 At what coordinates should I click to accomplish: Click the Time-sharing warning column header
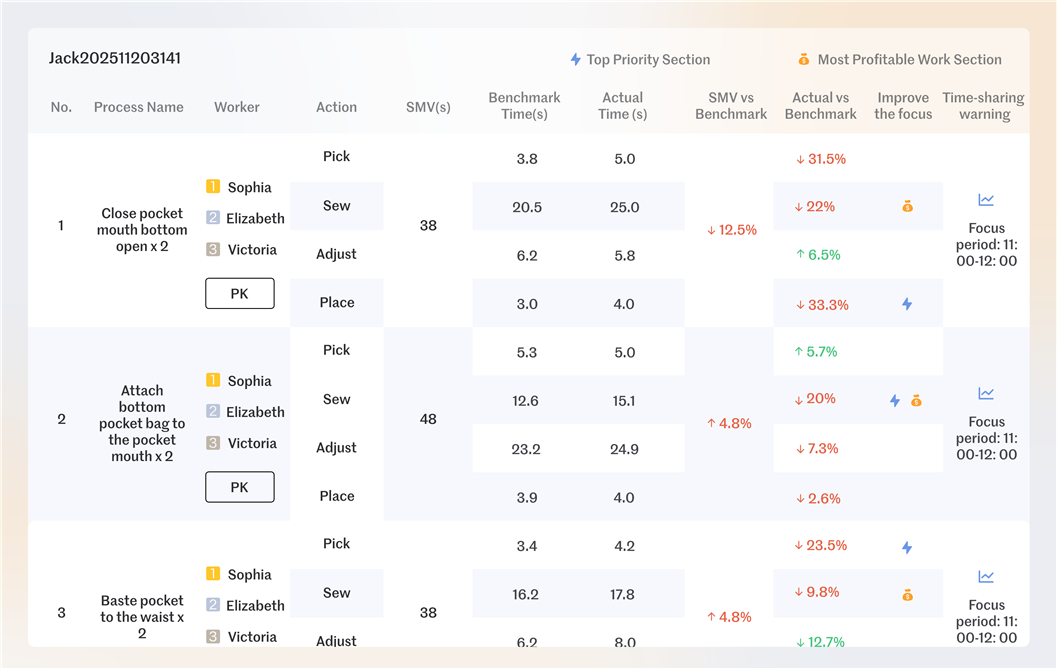(983, 106)
